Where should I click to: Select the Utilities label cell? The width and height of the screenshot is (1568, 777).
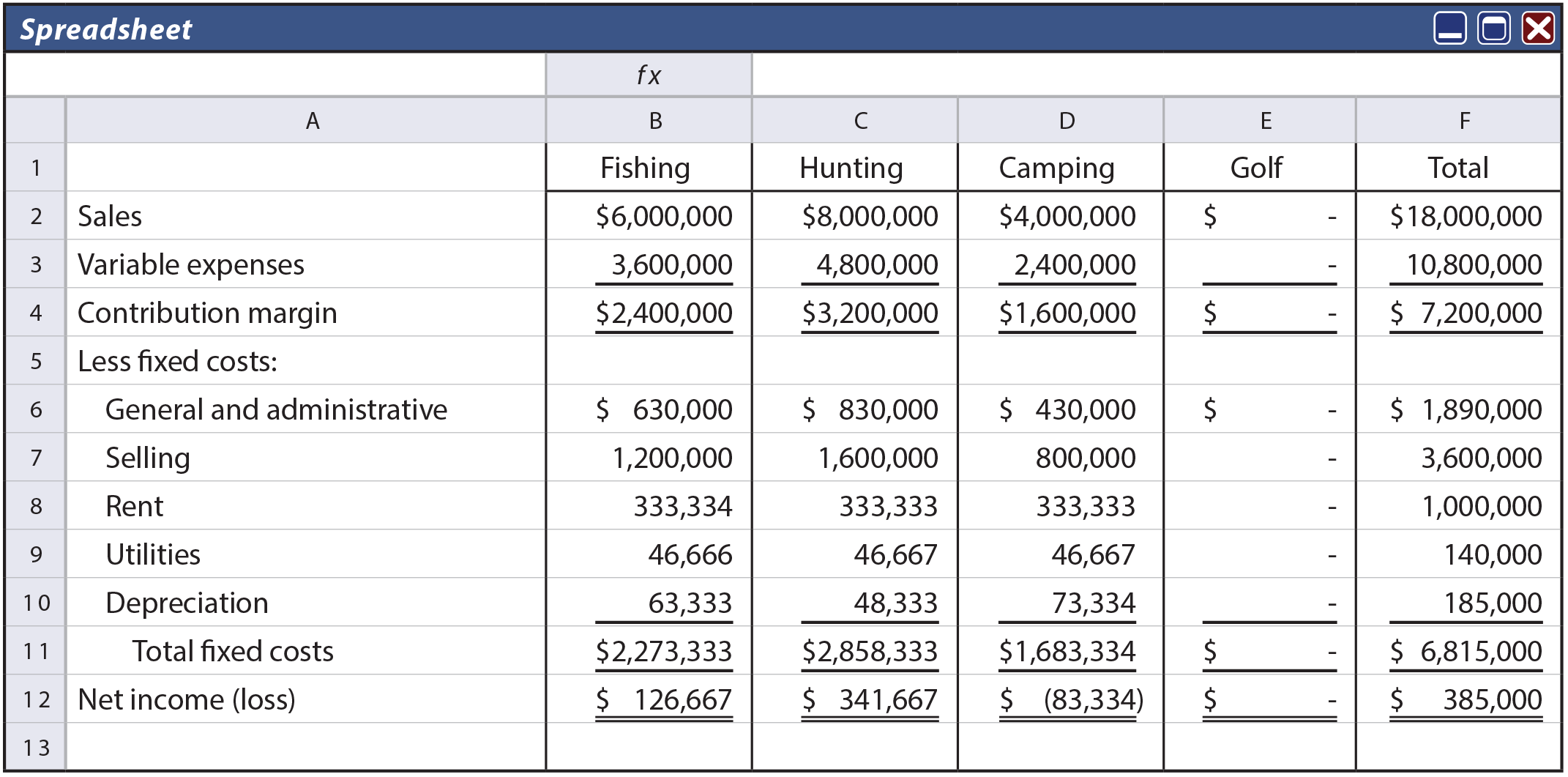coord(306,554)
